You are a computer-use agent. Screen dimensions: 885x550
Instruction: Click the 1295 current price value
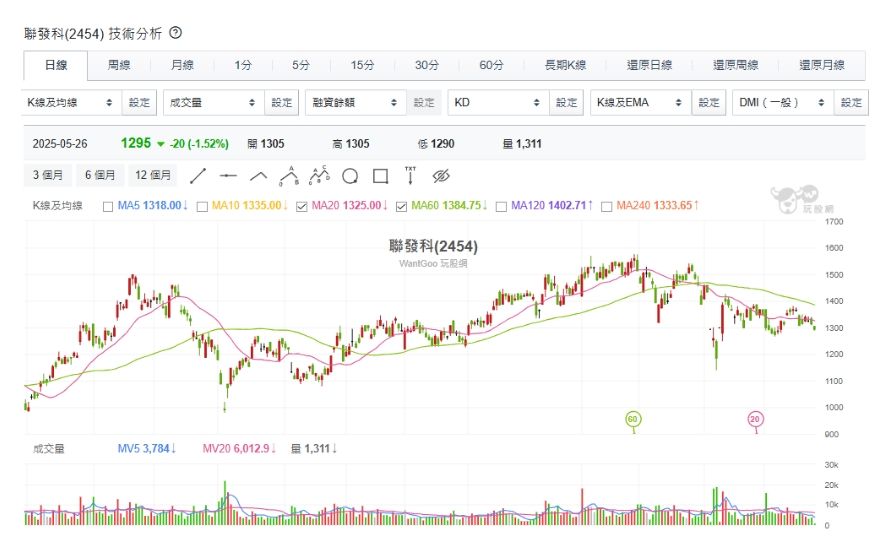pyautogui.click(x=136, y=143)
